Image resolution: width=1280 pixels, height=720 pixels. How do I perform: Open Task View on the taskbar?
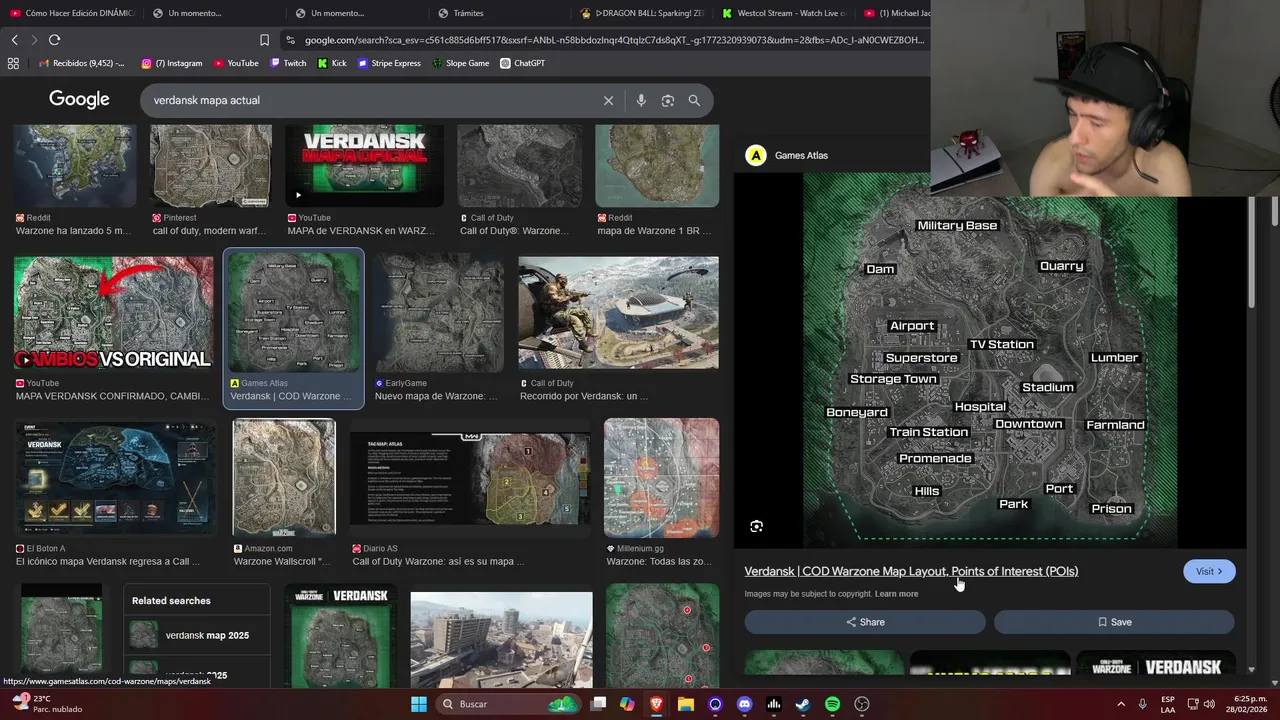[598, 704]
